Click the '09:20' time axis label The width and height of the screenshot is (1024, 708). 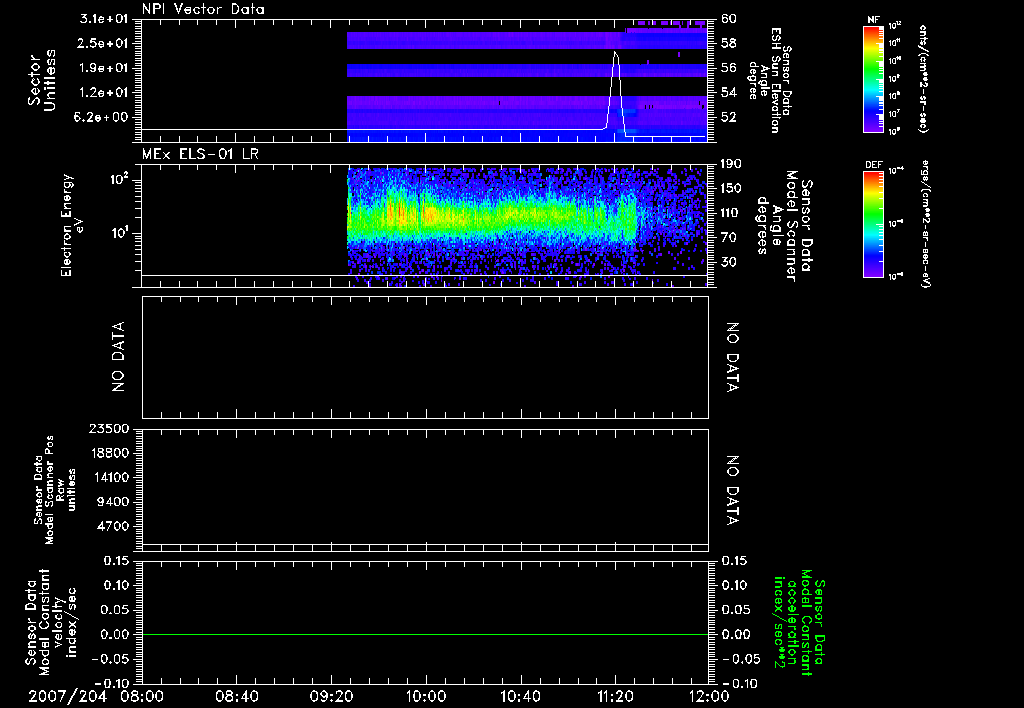pyautogui.click(x=331, y=697)
